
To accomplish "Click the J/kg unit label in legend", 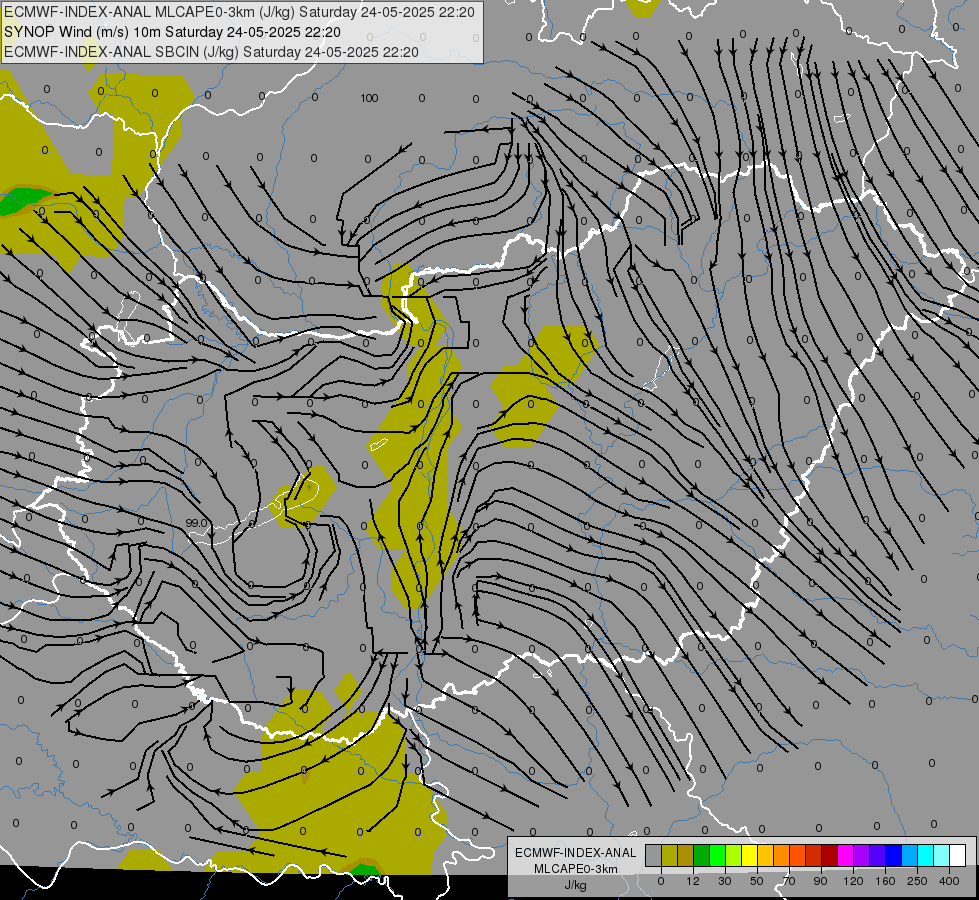I will [x=575, y=885].
